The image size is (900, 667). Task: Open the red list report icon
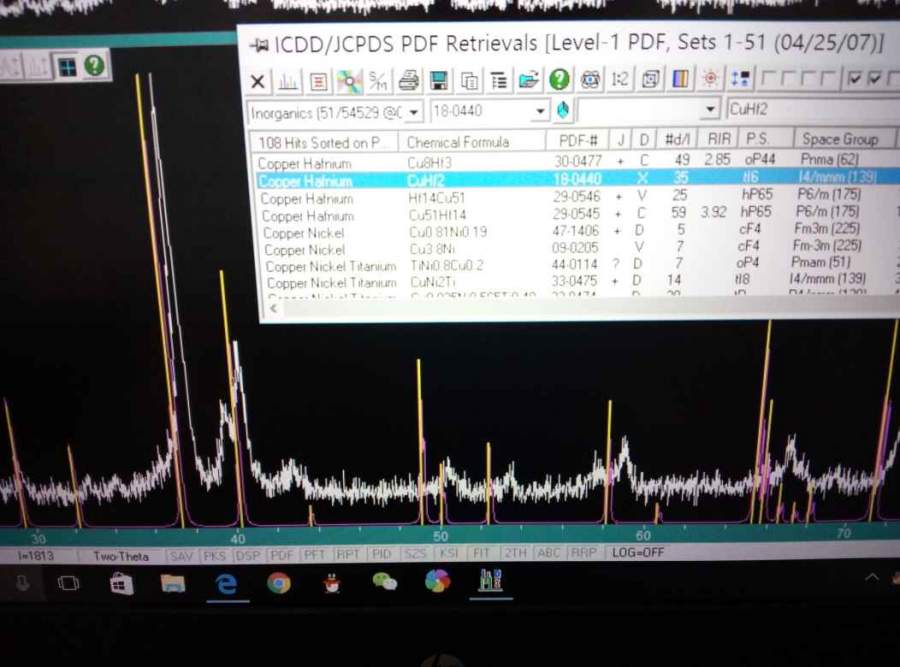tap(319, 82)
